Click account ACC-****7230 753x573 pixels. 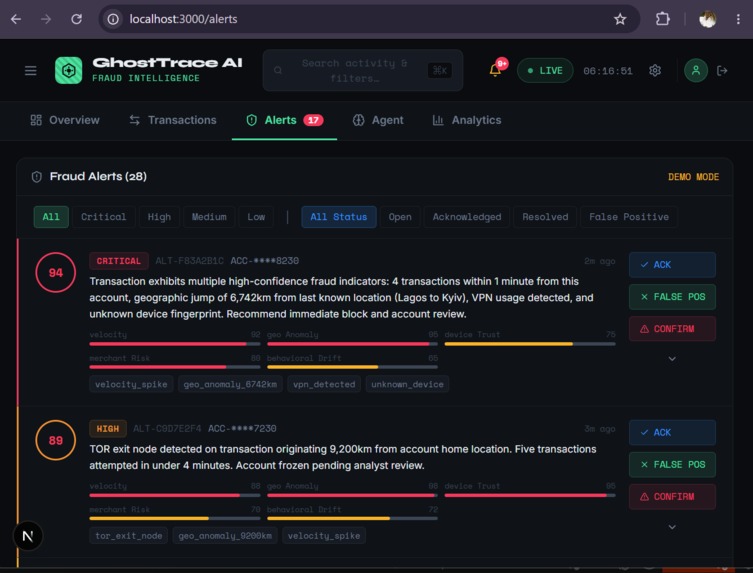(x=242, y=428)
